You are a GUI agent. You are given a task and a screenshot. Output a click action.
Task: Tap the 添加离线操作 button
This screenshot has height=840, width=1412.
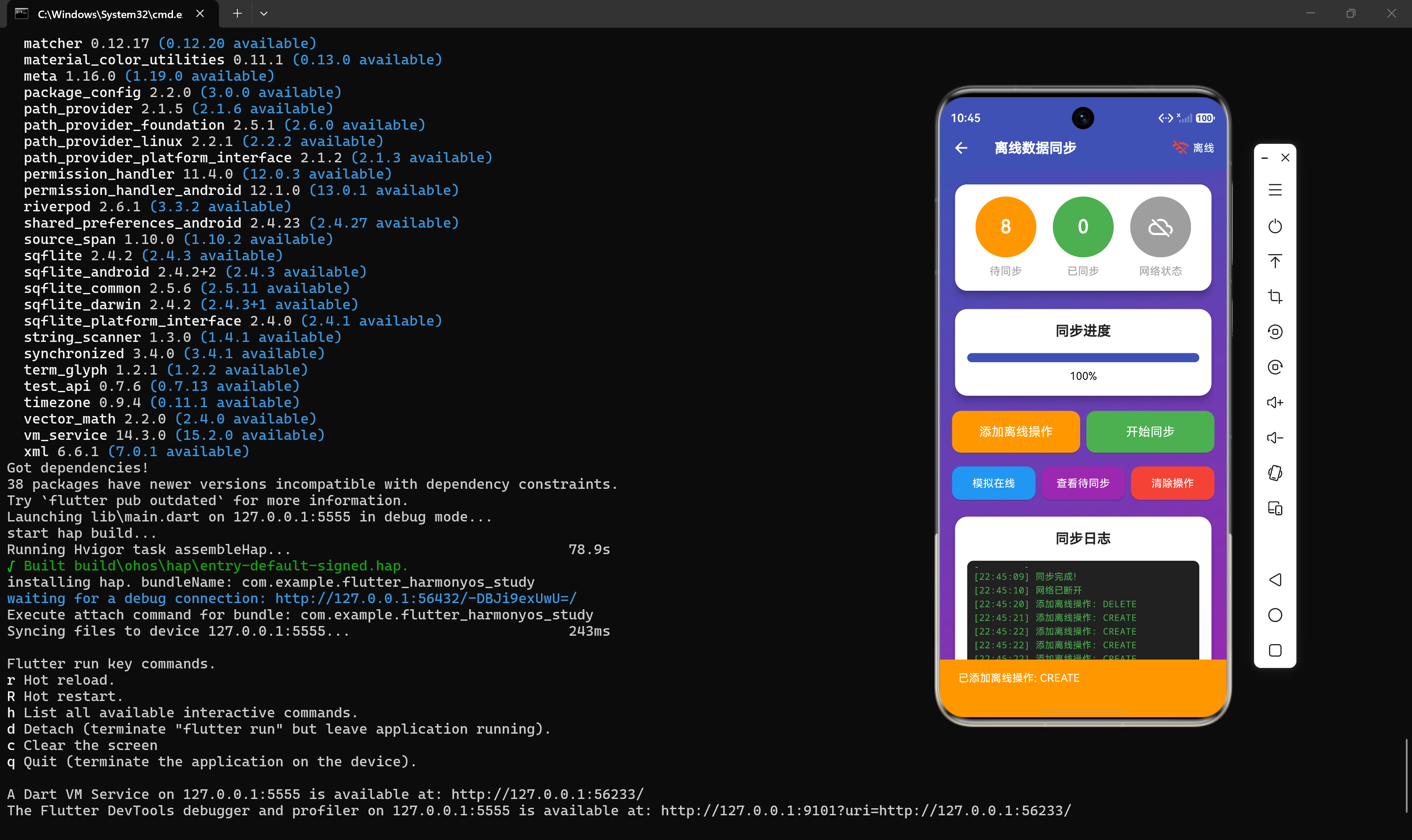pos(1016,431)
